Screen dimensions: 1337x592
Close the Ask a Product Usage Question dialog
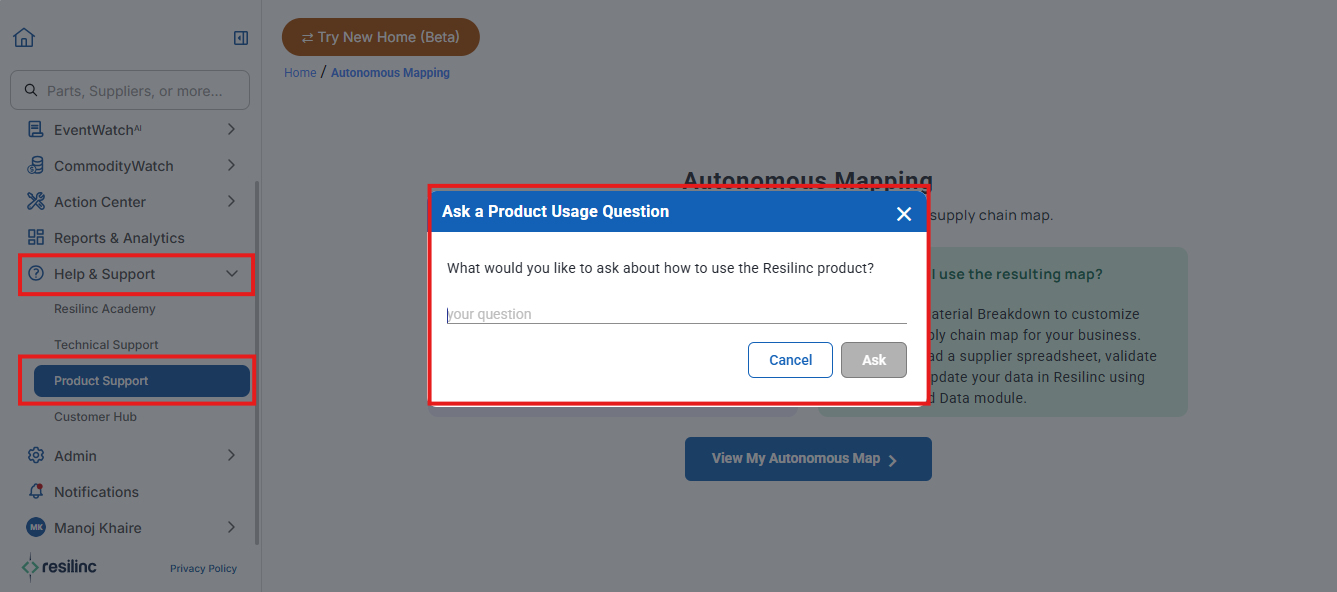click(904, 214)
